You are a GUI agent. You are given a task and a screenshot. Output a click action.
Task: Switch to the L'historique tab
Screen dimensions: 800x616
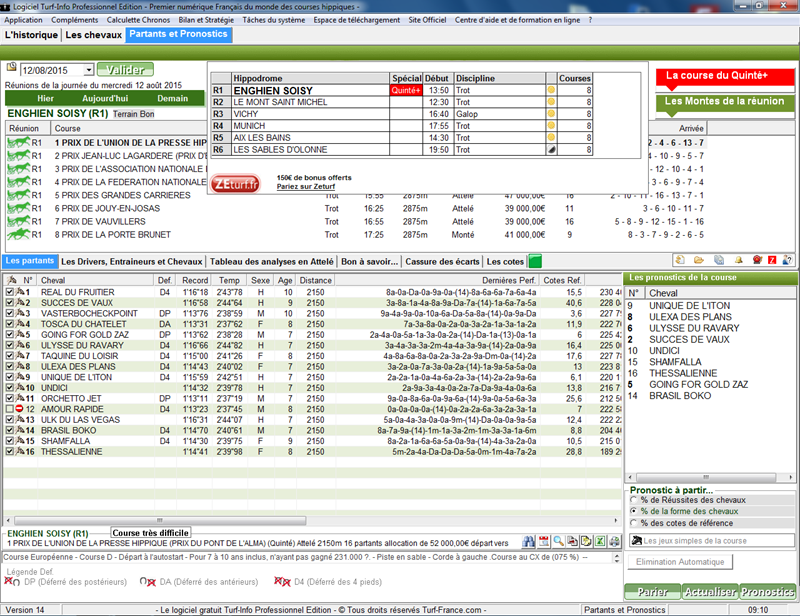tap(31, 35)
